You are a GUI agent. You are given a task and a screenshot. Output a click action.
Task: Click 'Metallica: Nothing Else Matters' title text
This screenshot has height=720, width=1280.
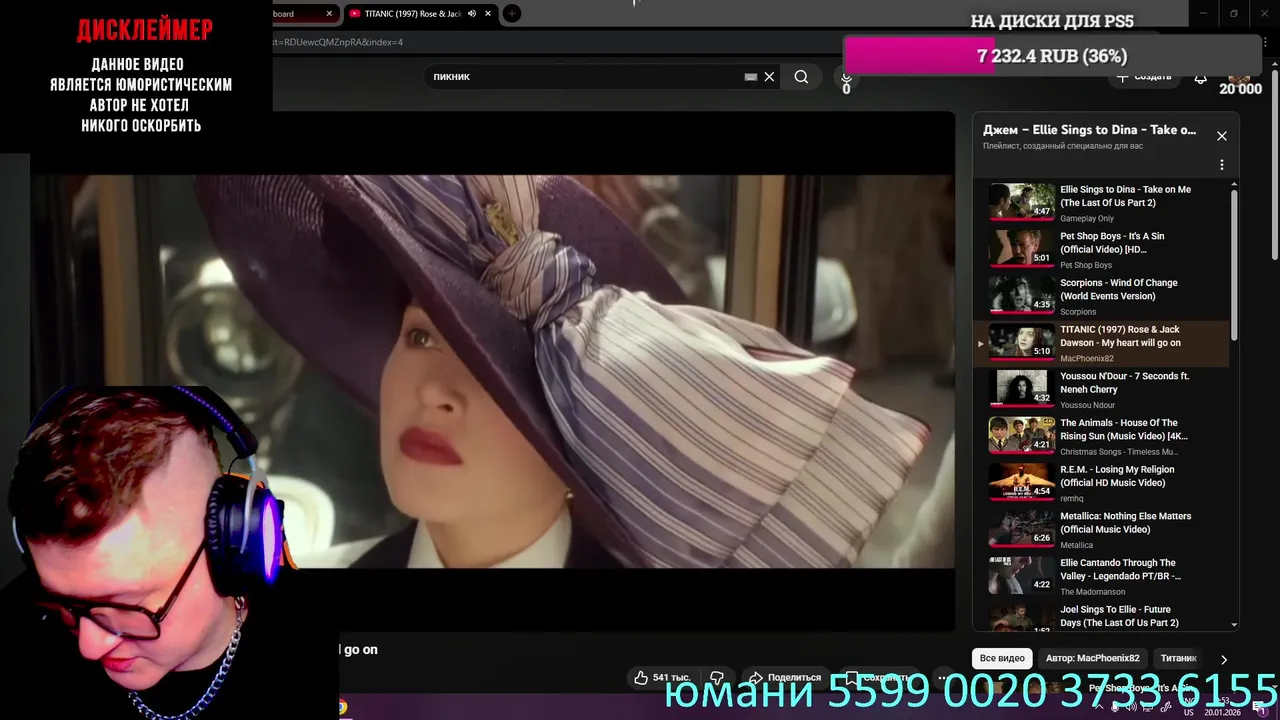pyautogui.click(x=1125, y=523)
